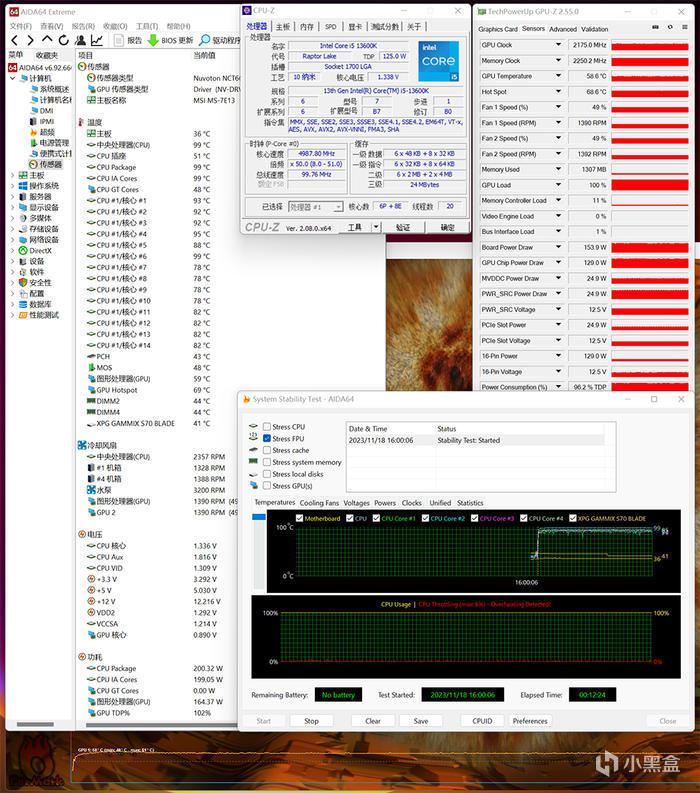Expand motherboard node in AIDA64 tree
This screenshot has width=700, height=793.
coord(13,175)
